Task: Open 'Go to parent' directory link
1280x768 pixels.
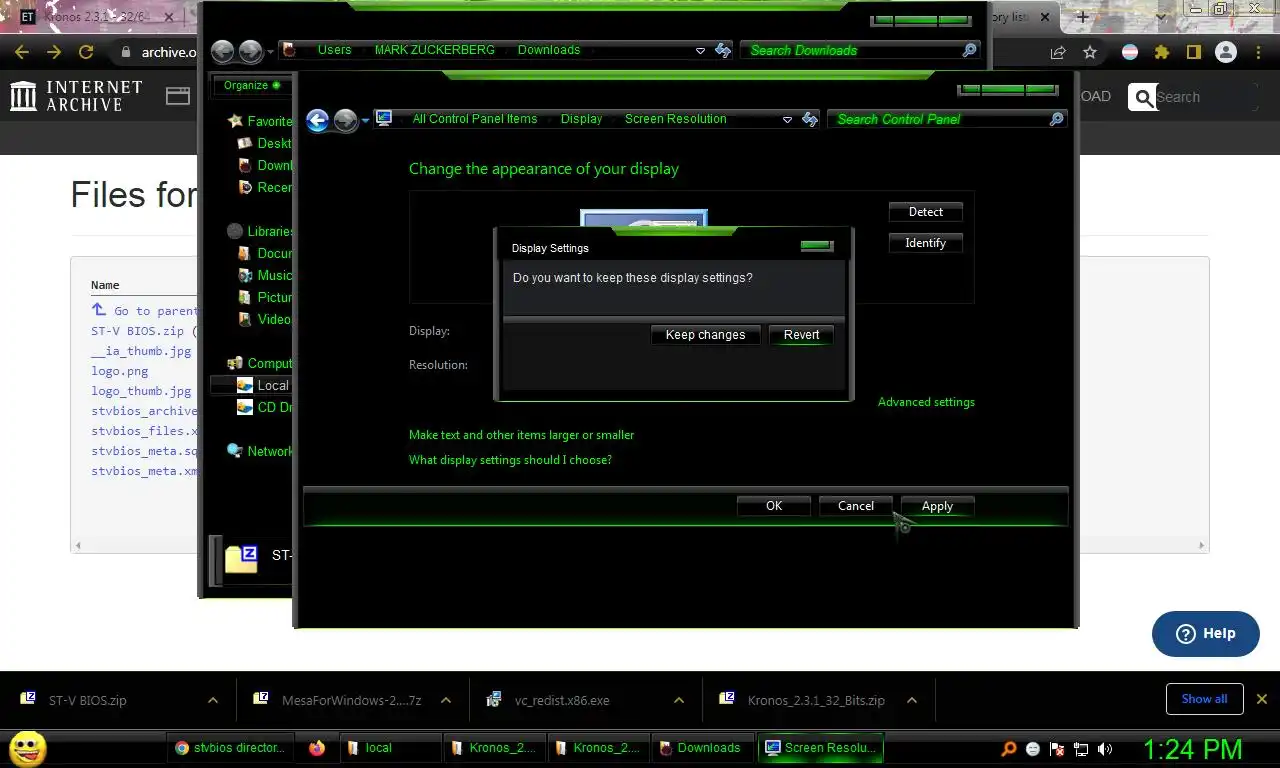Action: pos(145,311)
